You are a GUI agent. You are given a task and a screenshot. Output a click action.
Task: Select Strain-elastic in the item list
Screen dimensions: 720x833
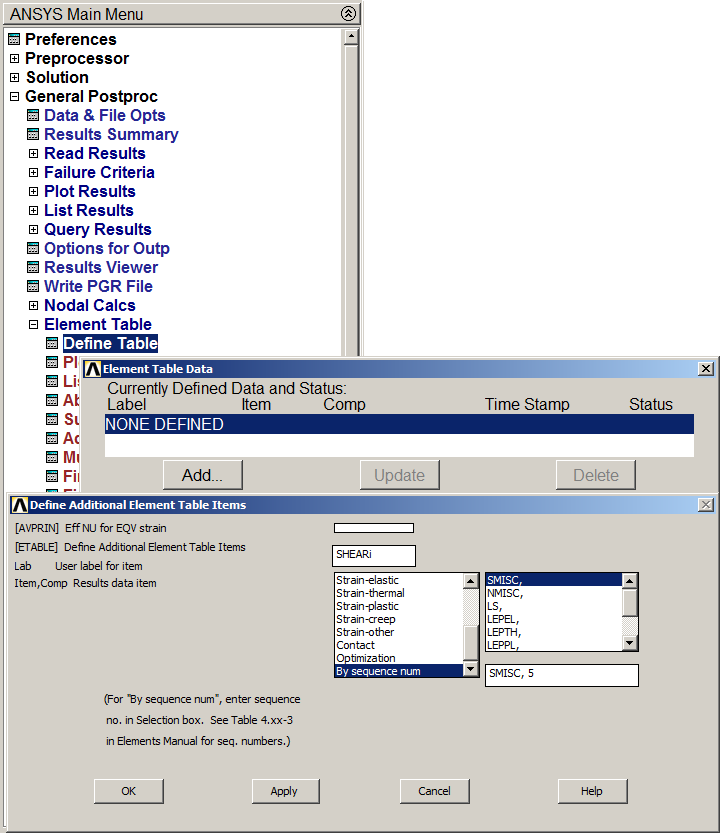pos(367,580)
